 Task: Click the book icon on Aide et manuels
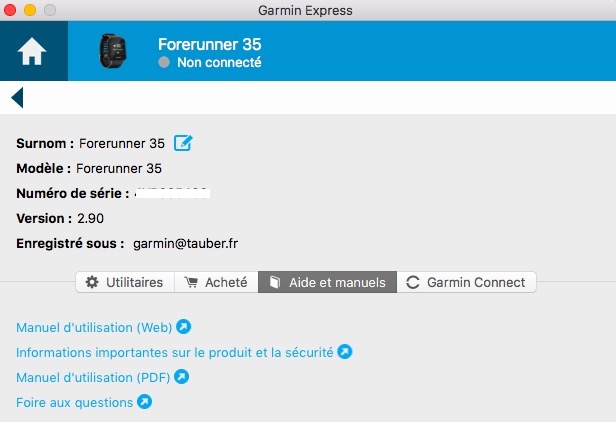[274, 283]
